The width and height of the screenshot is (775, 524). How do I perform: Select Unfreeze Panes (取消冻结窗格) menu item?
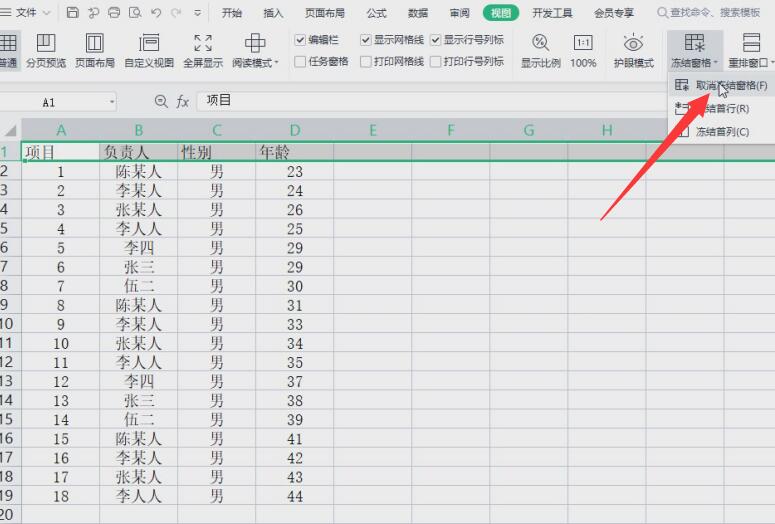click(730, 86)
